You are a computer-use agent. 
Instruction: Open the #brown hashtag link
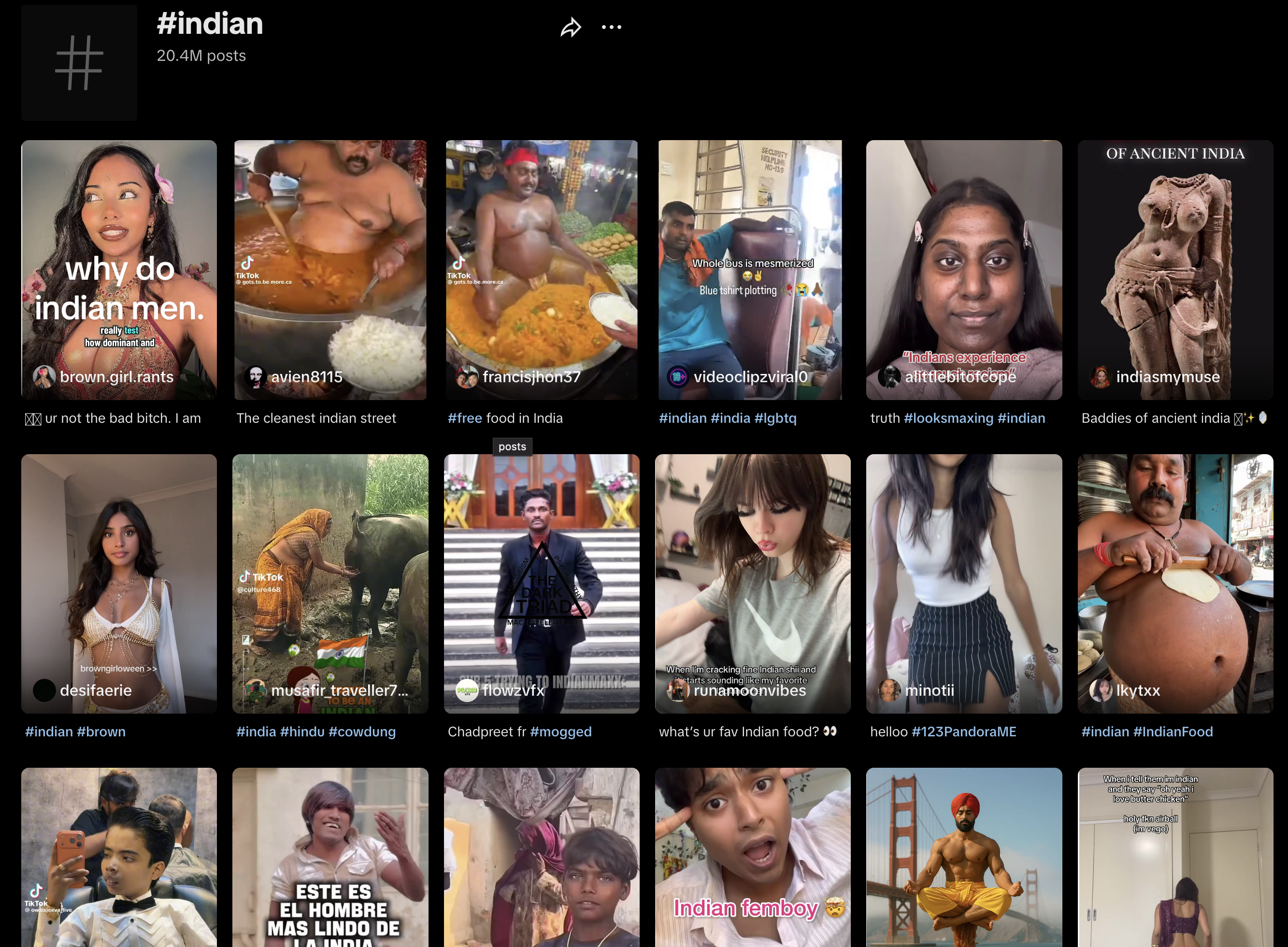[101, 732]
